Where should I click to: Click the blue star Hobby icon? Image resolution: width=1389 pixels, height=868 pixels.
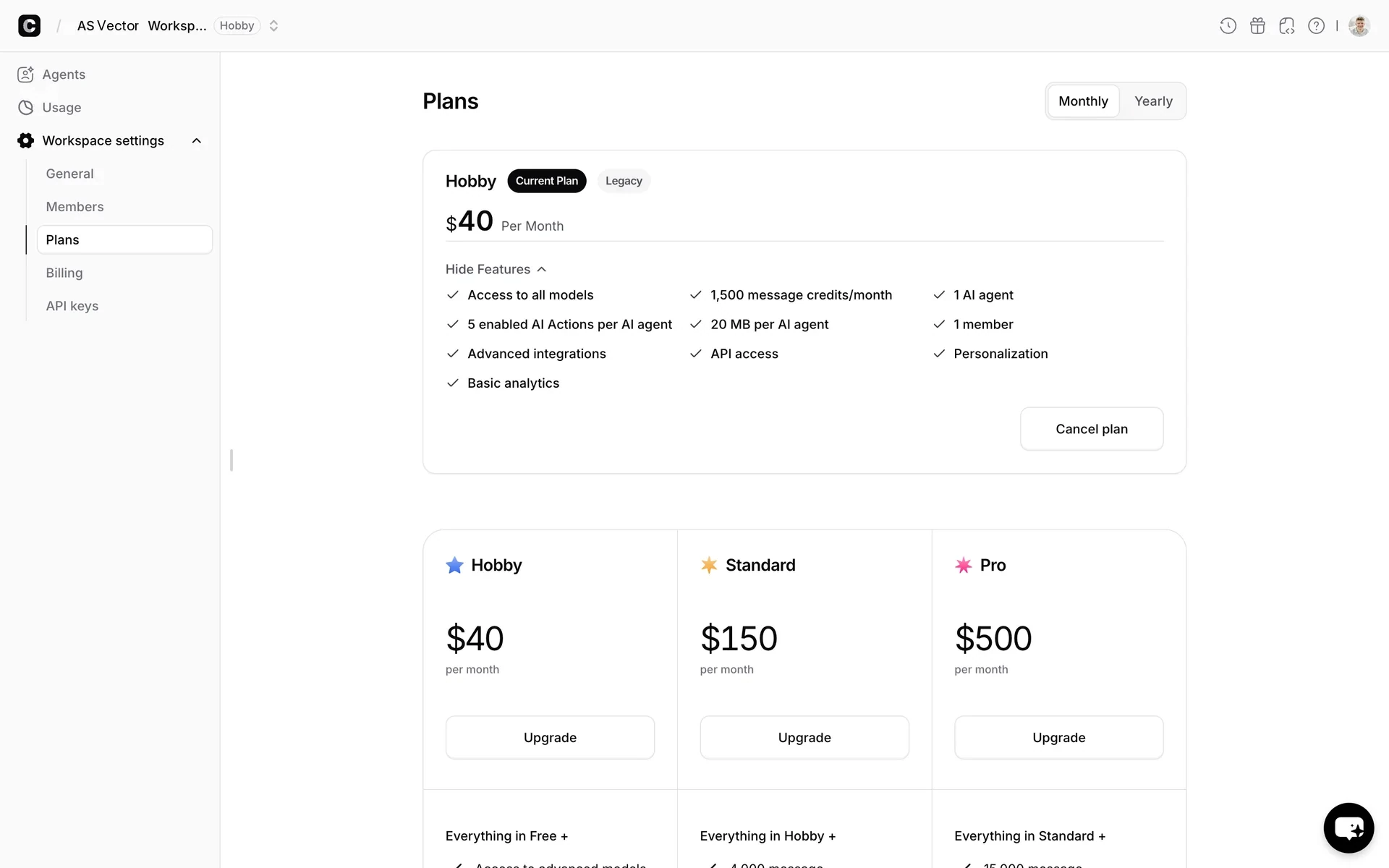click(x=454, y=565)
